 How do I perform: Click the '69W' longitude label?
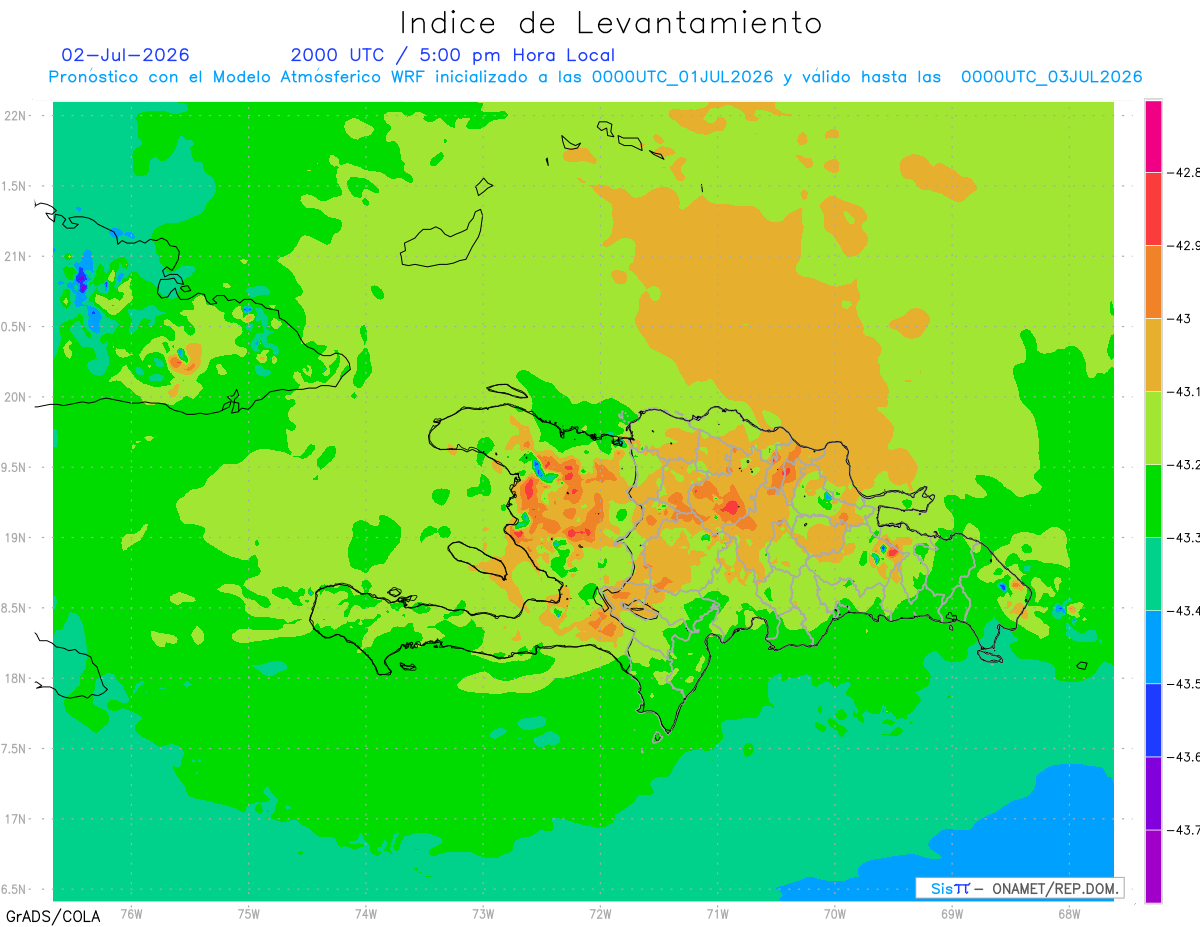pyautogui.click(x=952, y=914)
